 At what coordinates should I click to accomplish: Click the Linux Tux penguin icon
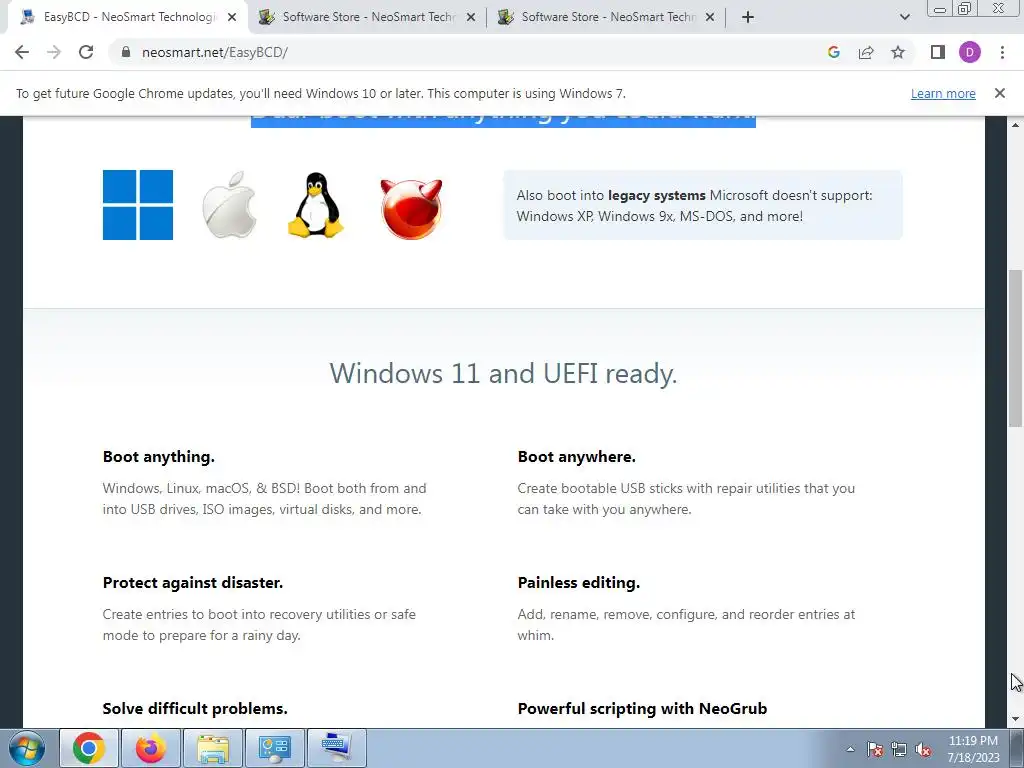pyautogui.click(x=316, y=205)
